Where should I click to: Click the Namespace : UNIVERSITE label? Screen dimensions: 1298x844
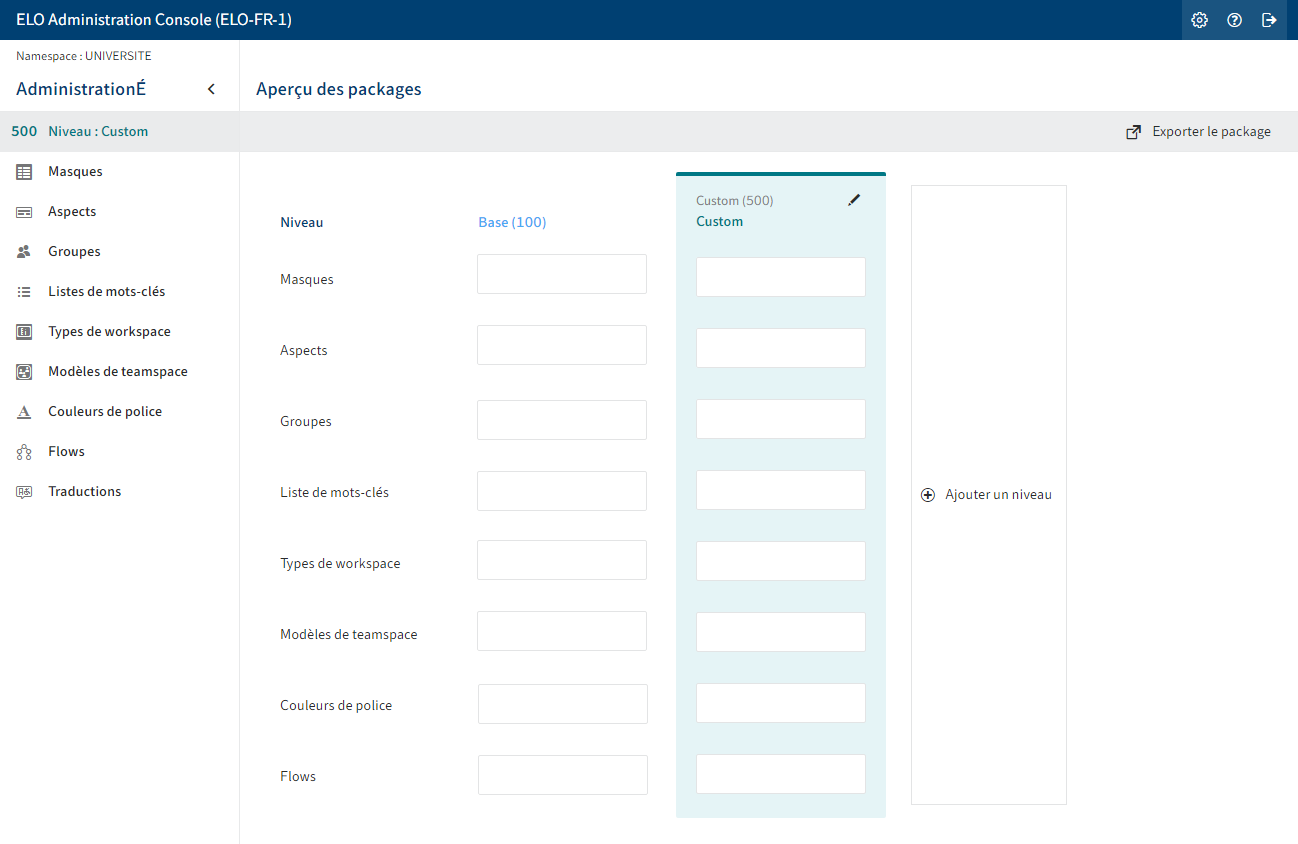[84, 56]
